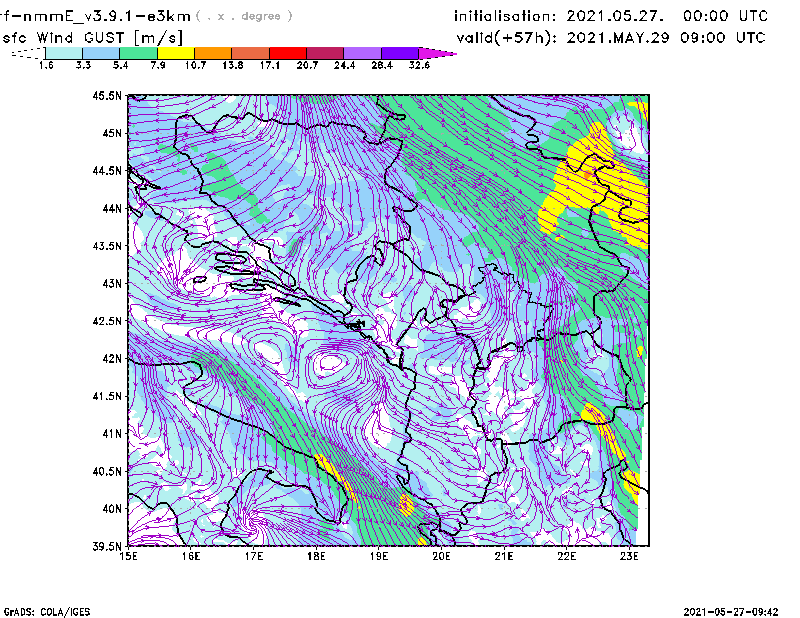The width and height of the screenshot is (800, 618).
Task: Click the 'valid(+57h):' label
Action: coord(506,38)
